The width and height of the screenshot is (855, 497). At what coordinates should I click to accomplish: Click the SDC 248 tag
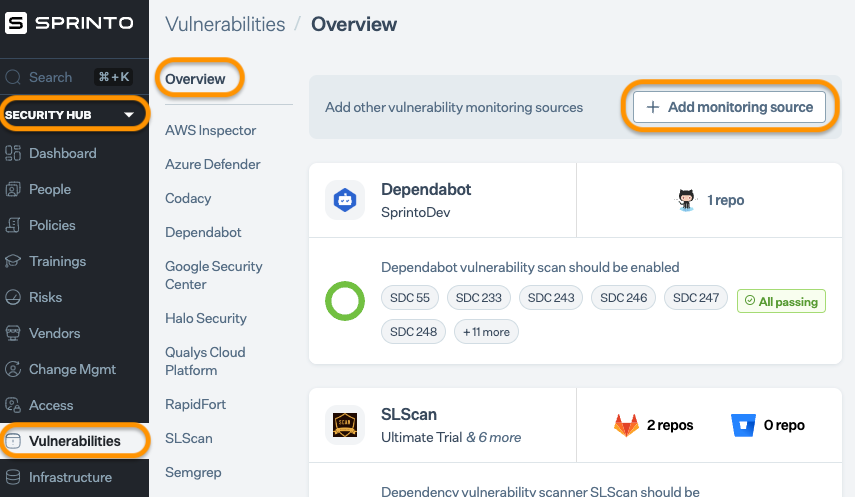pyautogui.click(x=413, y=332)
